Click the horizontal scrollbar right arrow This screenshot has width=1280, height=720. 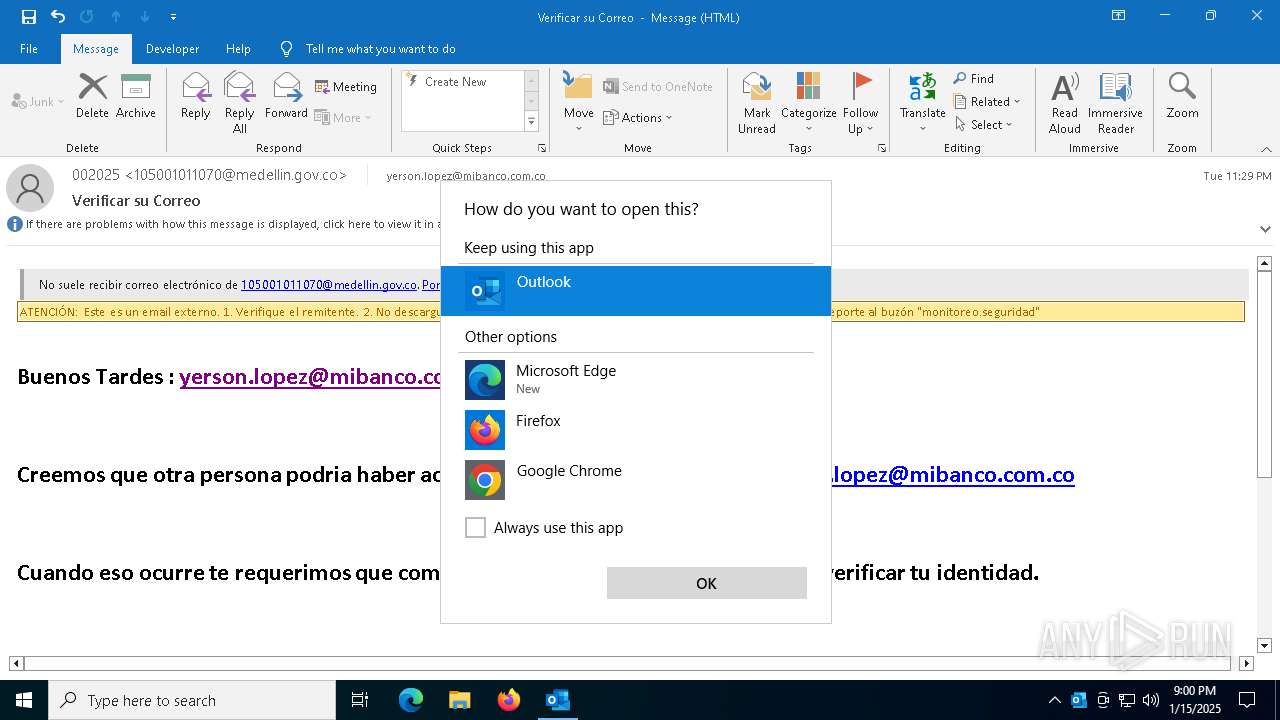click(1246, 663)
